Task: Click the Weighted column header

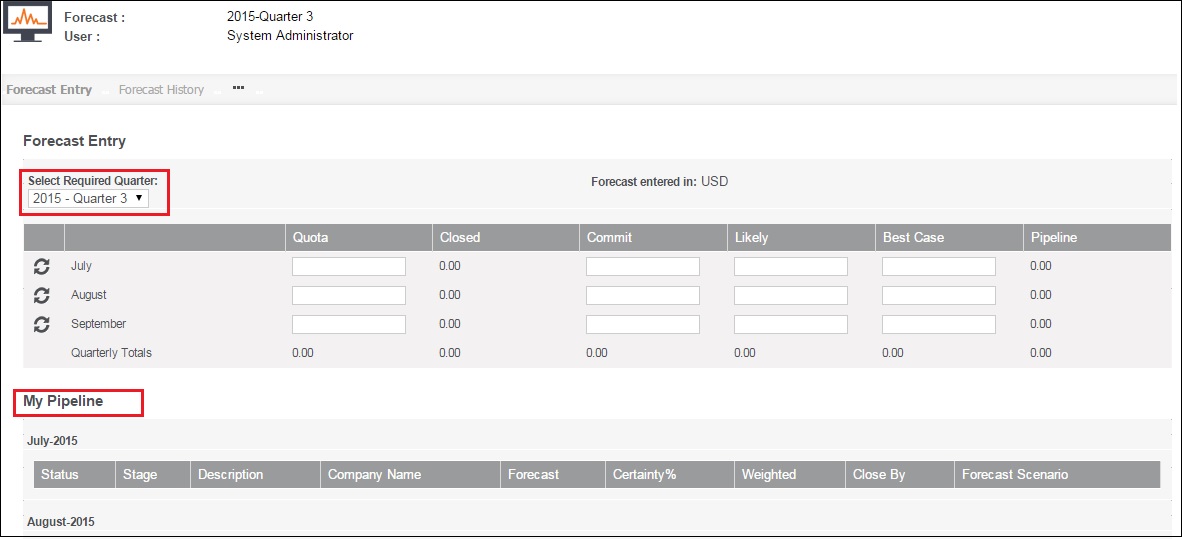Action: point(790,474)
